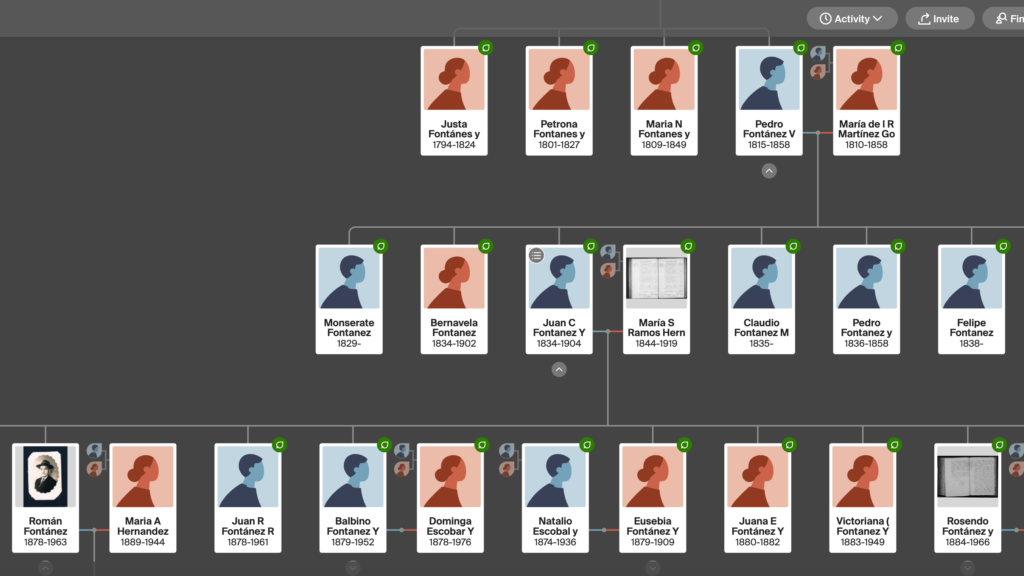Image resolution: width=1024 pixels, height=576 pixels.
Task: Collapse descendants under Román Fontánez
Action: pos(45,568)
